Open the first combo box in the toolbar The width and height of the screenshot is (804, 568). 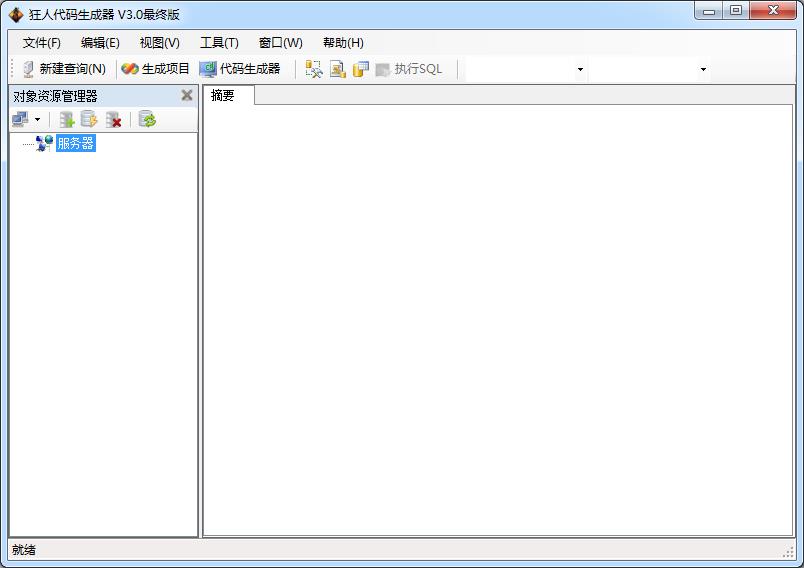[x=580, y=70]
